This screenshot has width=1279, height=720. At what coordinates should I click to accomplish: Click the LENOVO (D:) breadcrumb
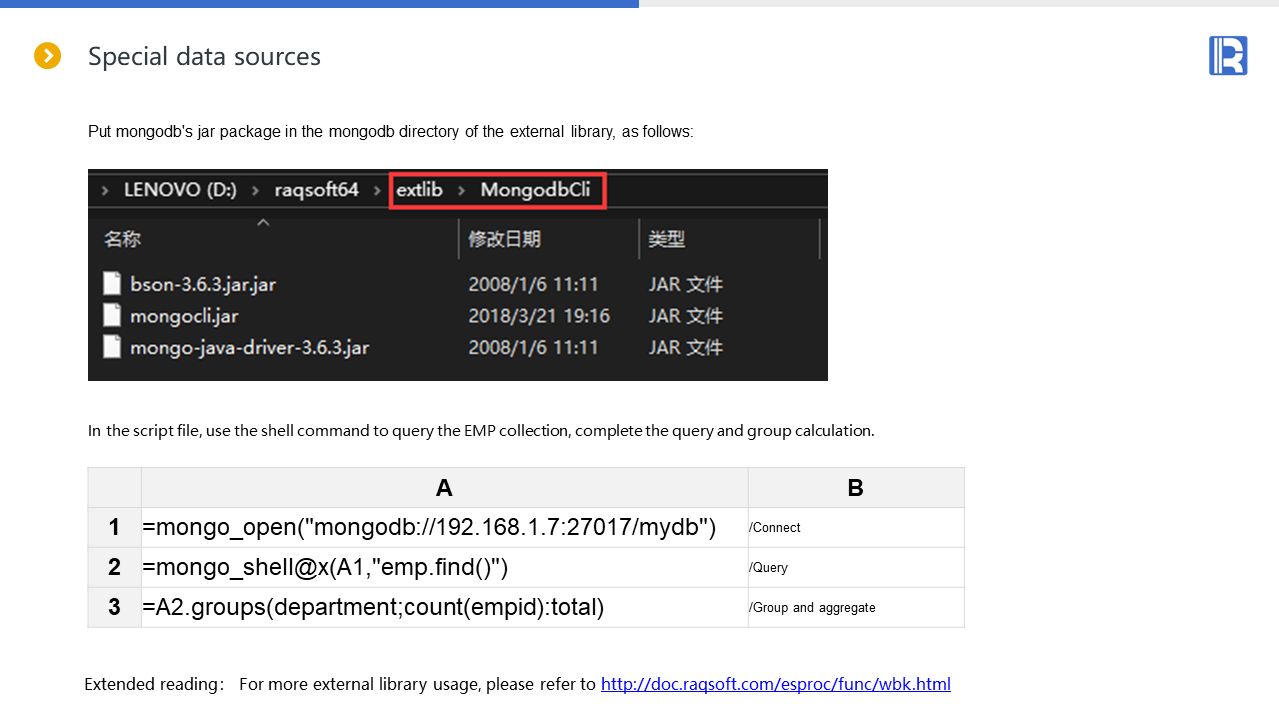180,190
